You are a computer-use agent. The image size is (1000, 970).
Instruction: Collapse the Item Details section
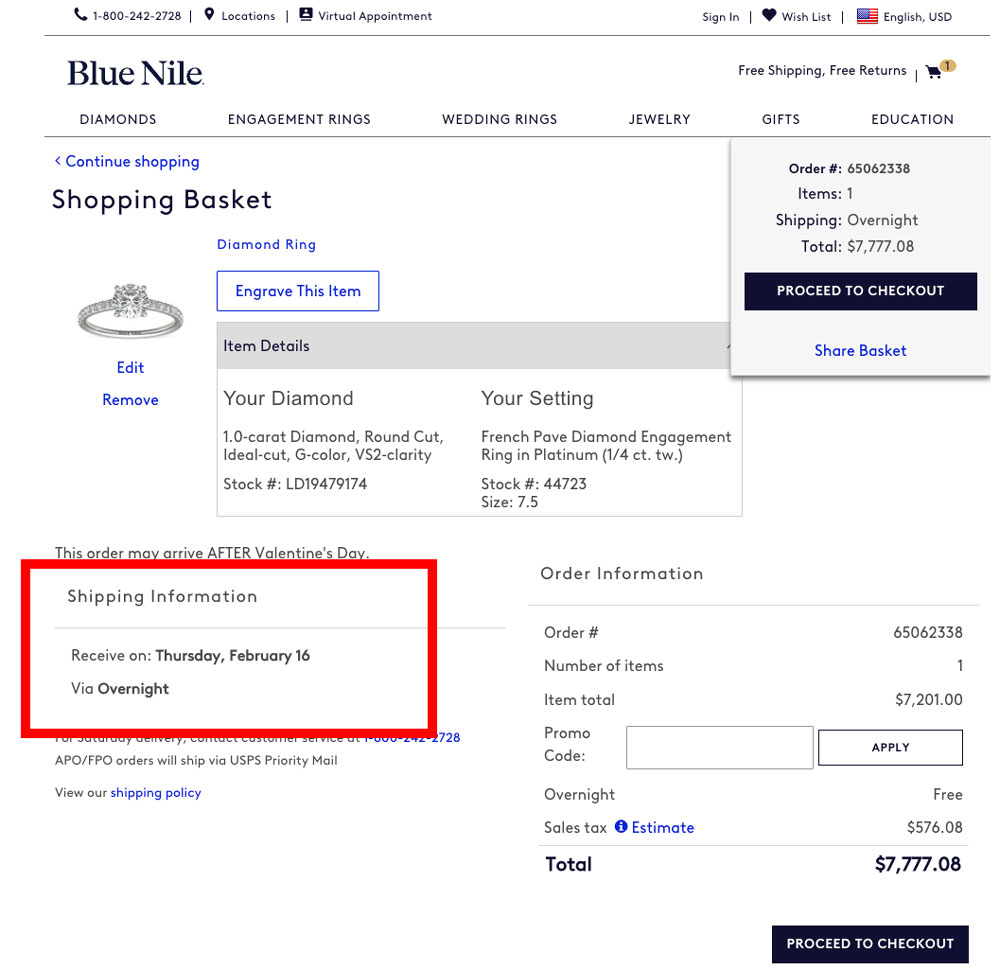pyautogui.click(x=731, y=346)
